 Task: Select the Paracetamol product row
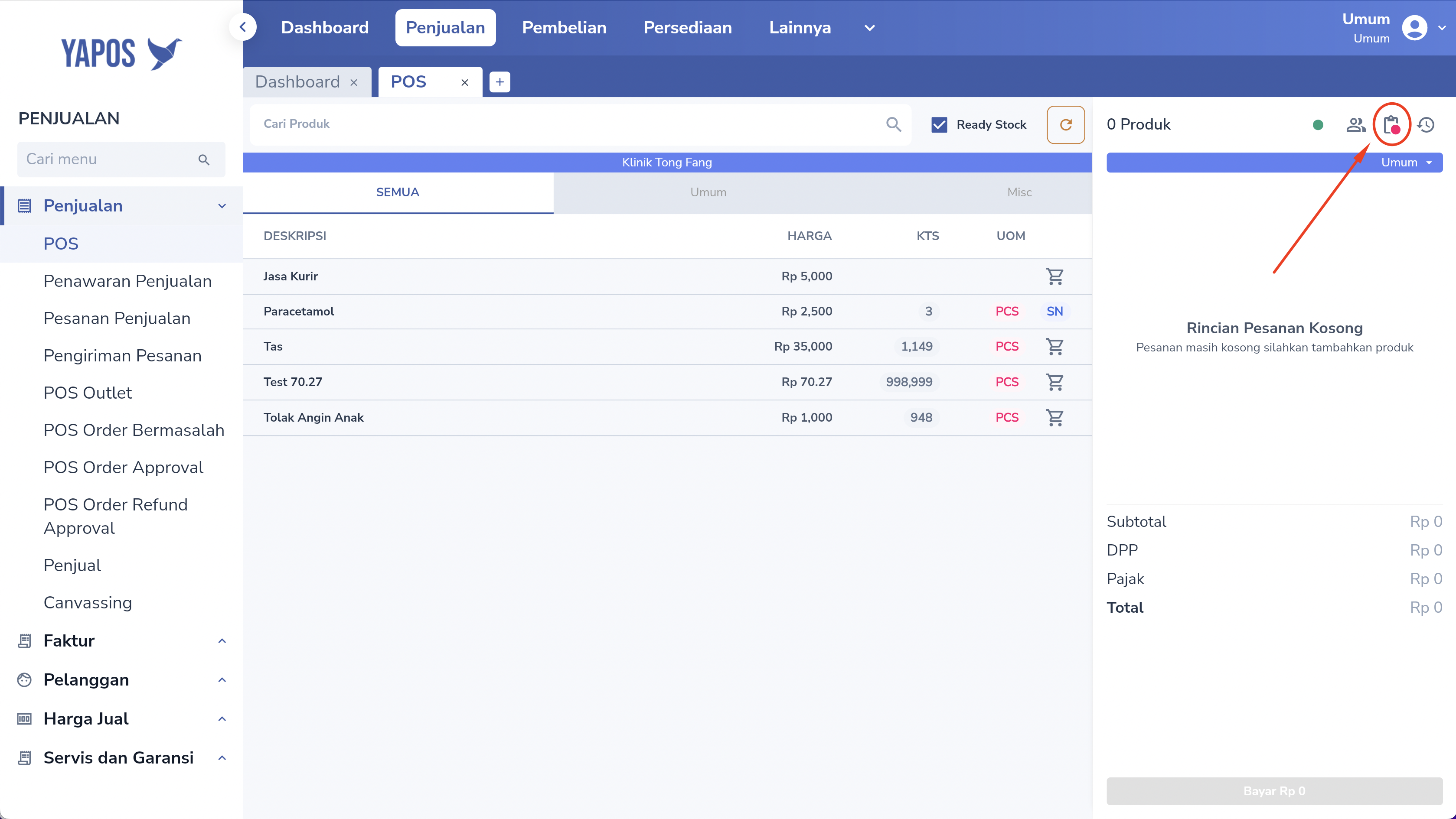point(667,311)
